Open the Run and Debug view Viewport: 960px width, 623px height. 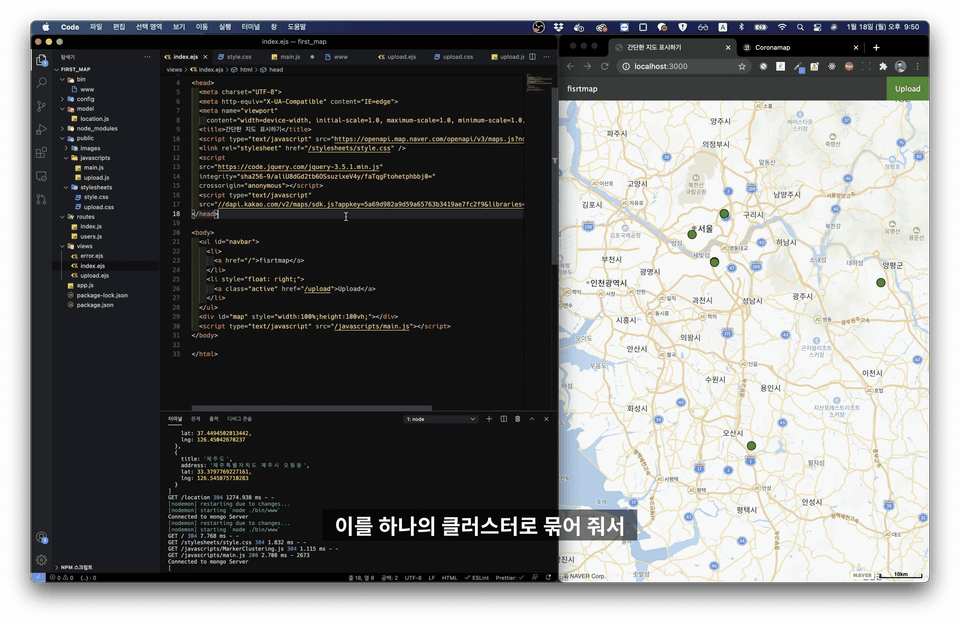pos(42,129)
